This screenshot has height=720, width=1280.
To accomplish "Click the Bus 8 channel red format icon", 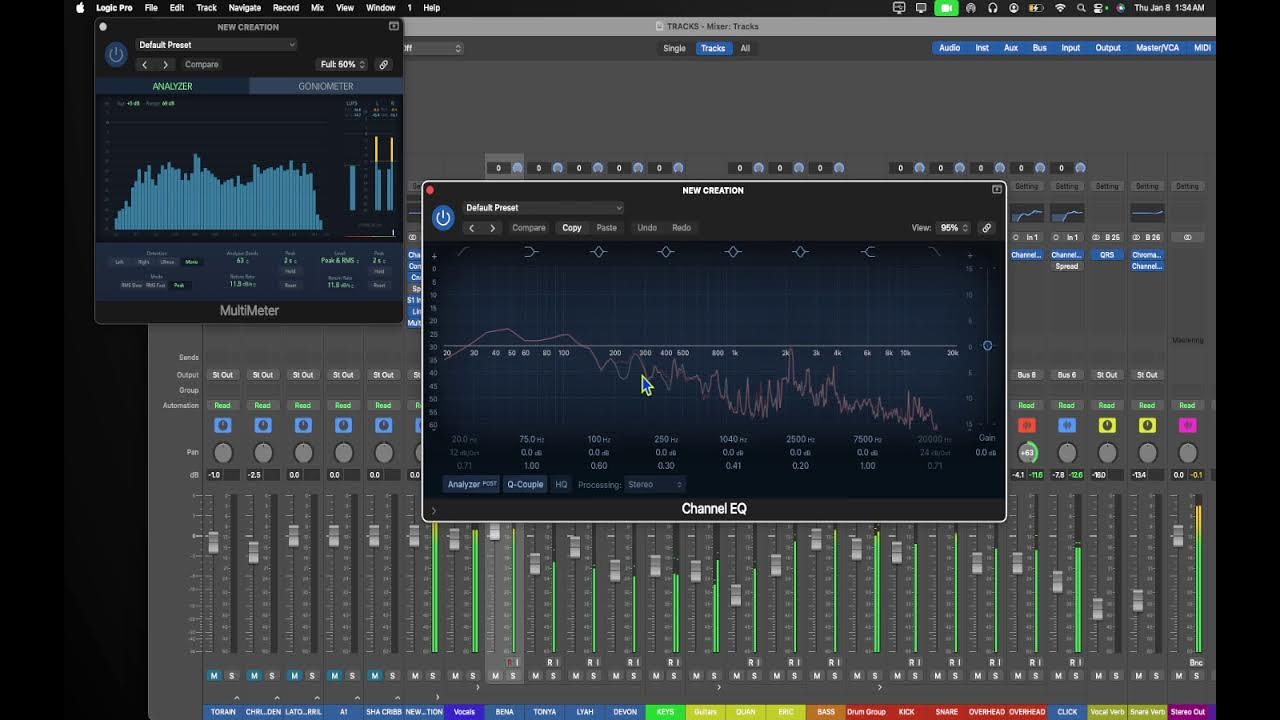I will pyautogui.click(x=1027, y=425).
